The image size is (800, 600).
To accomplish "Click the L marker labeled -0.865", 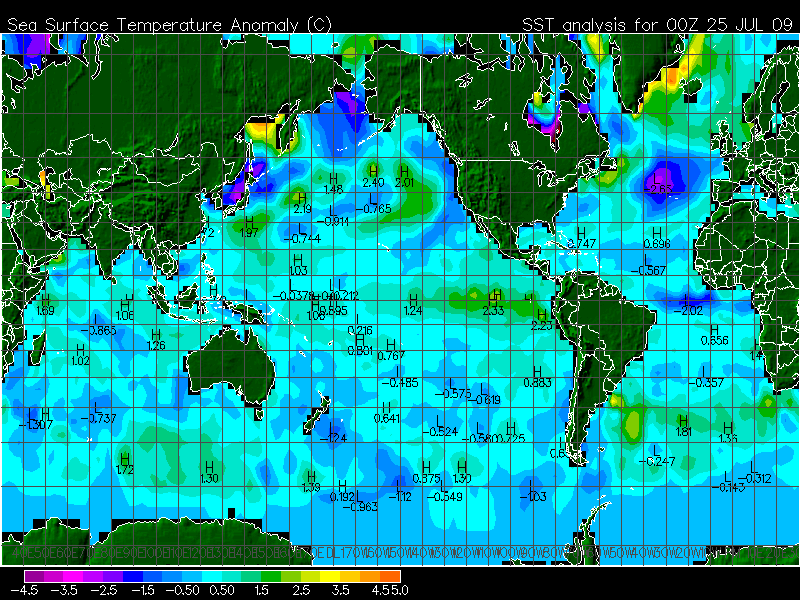I will point(99,318).
